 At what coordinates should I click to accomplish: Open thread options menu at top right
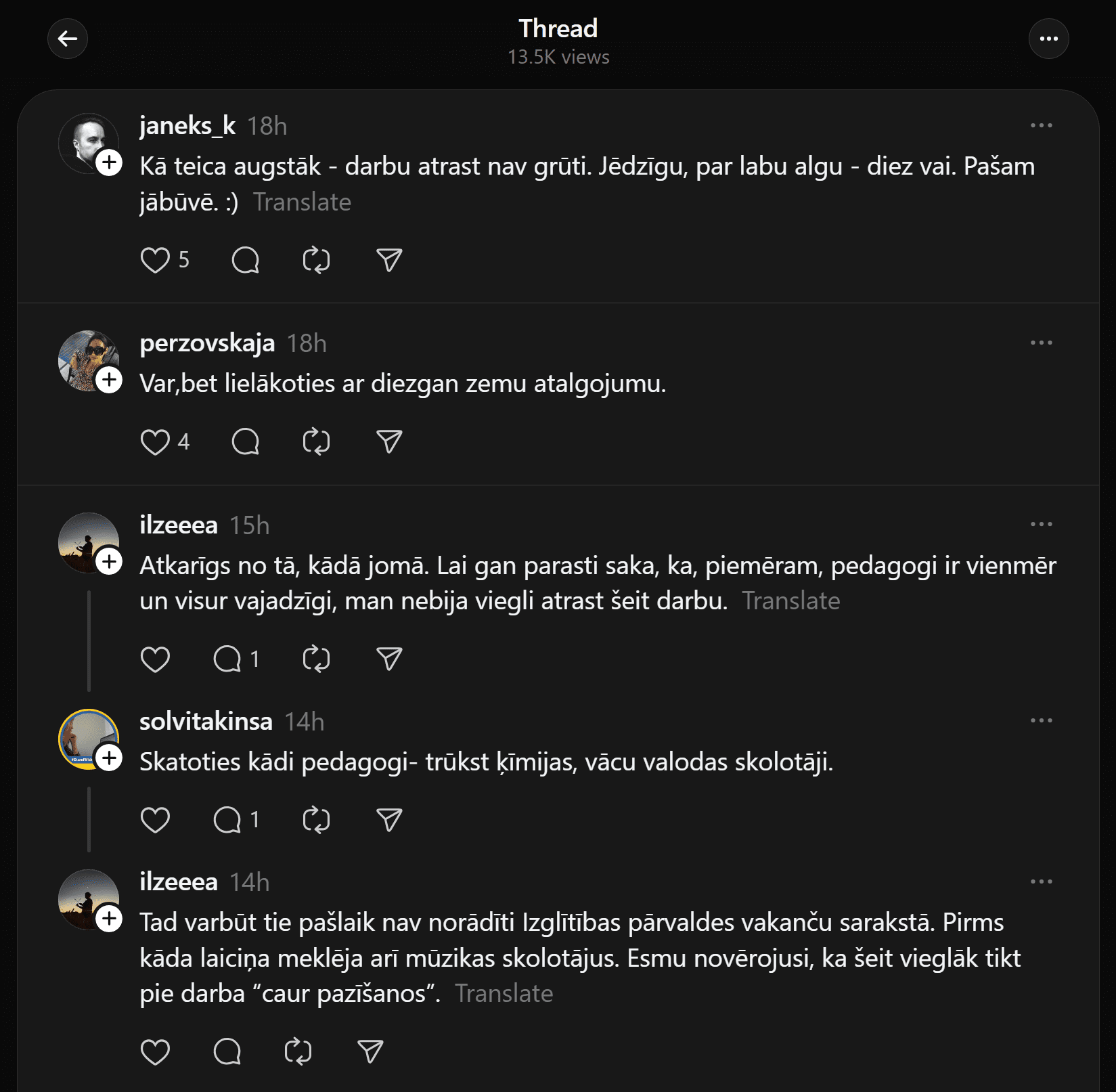tap(1048, 39)
